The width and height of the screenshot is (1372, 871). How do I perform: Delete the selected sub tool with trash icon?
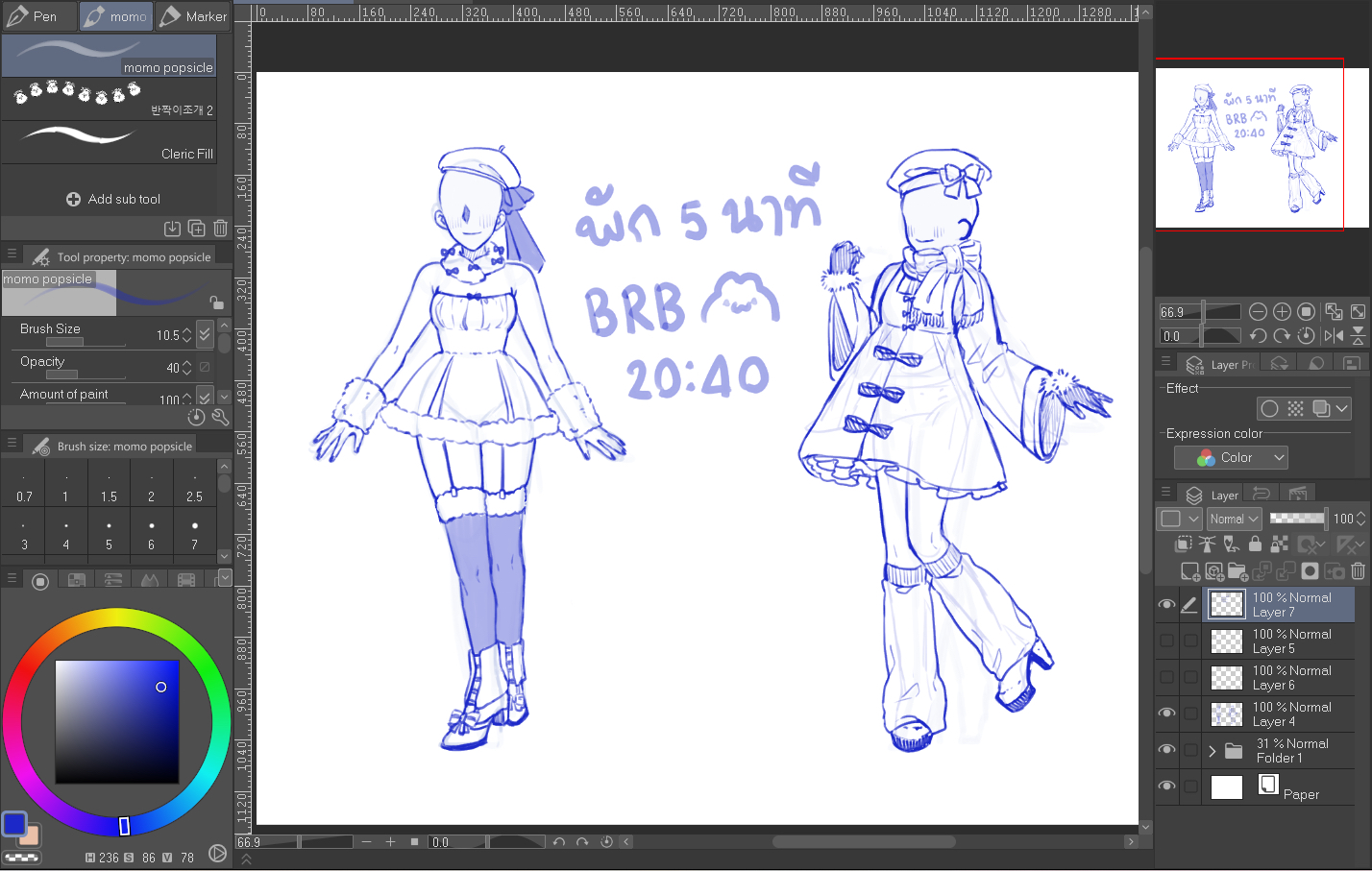(220, 229)
